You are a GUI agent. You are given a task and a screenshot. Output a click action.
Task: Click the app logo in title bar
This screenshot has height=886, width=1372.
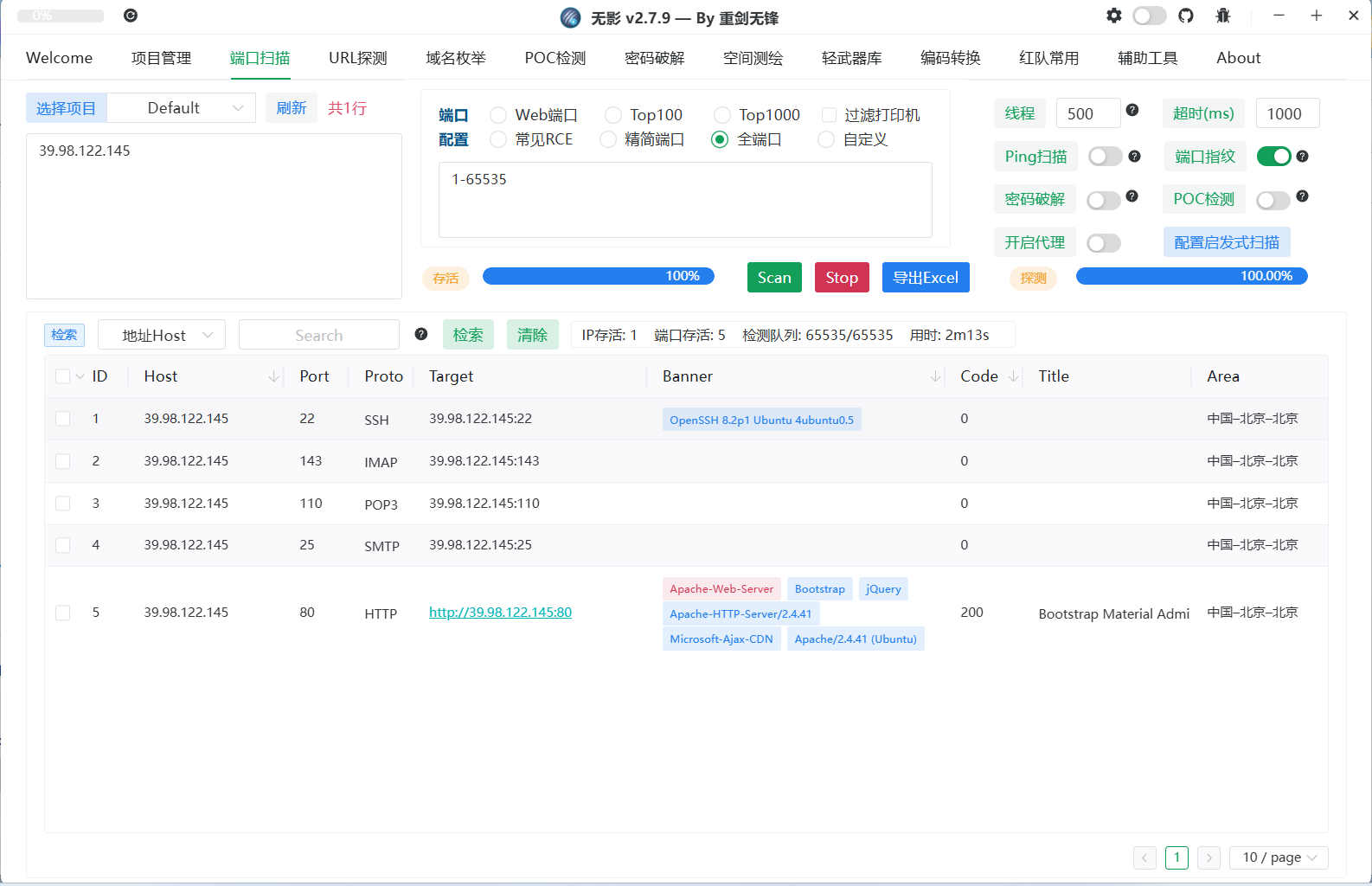(x=570, y=17)
